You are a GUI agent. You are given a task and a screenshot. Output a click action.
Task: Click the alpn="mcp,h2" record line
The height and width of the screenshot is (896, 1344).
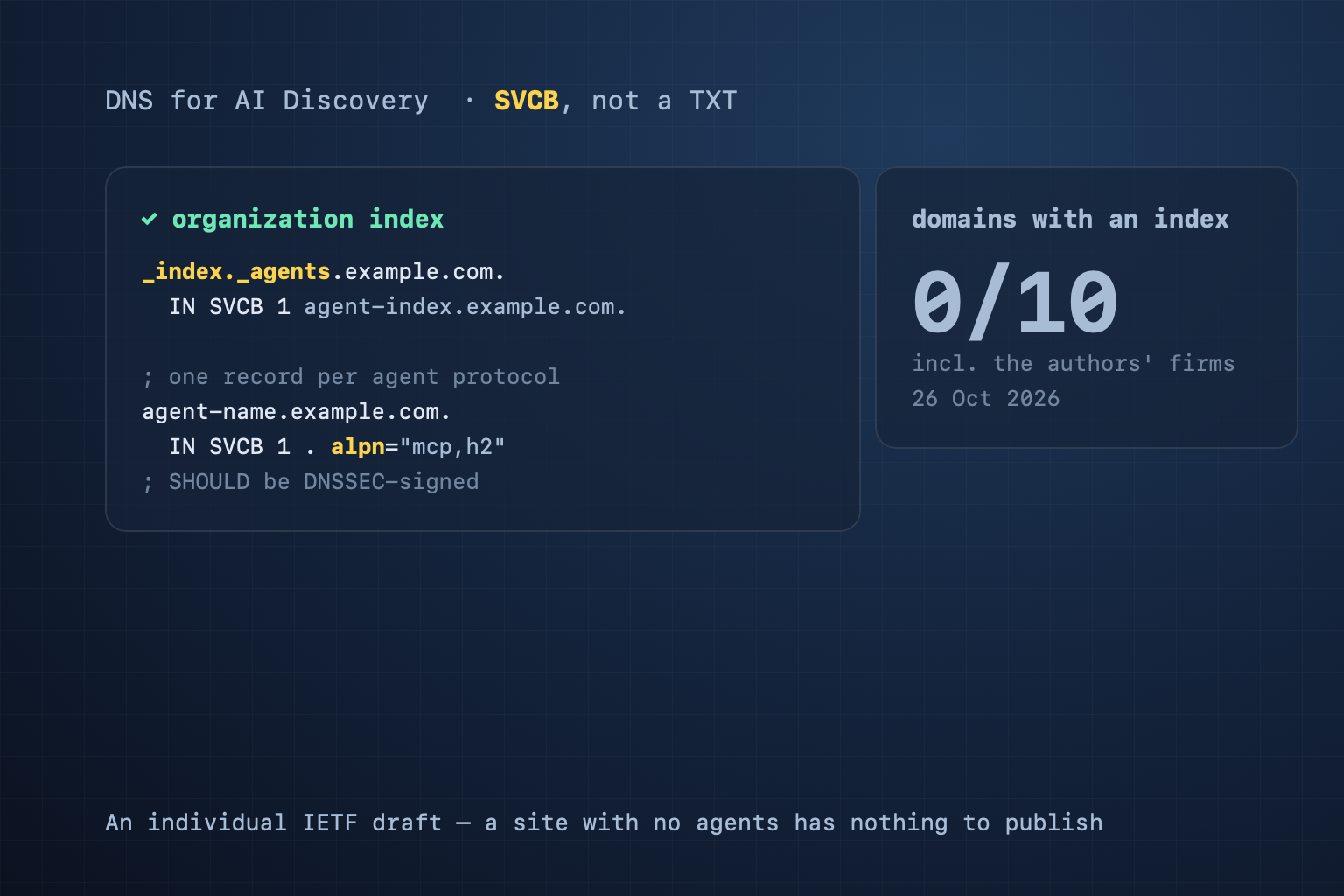pos(337,447)
